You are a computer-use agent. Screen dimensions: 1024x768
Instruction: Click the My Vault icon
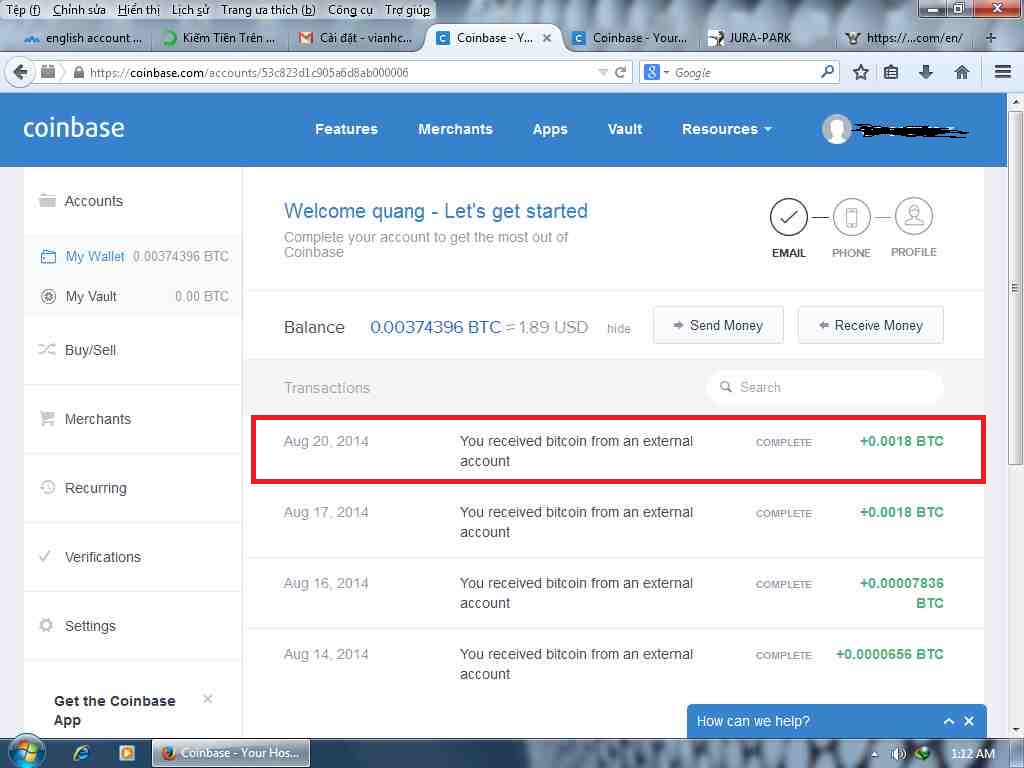[x=48, y=296]
